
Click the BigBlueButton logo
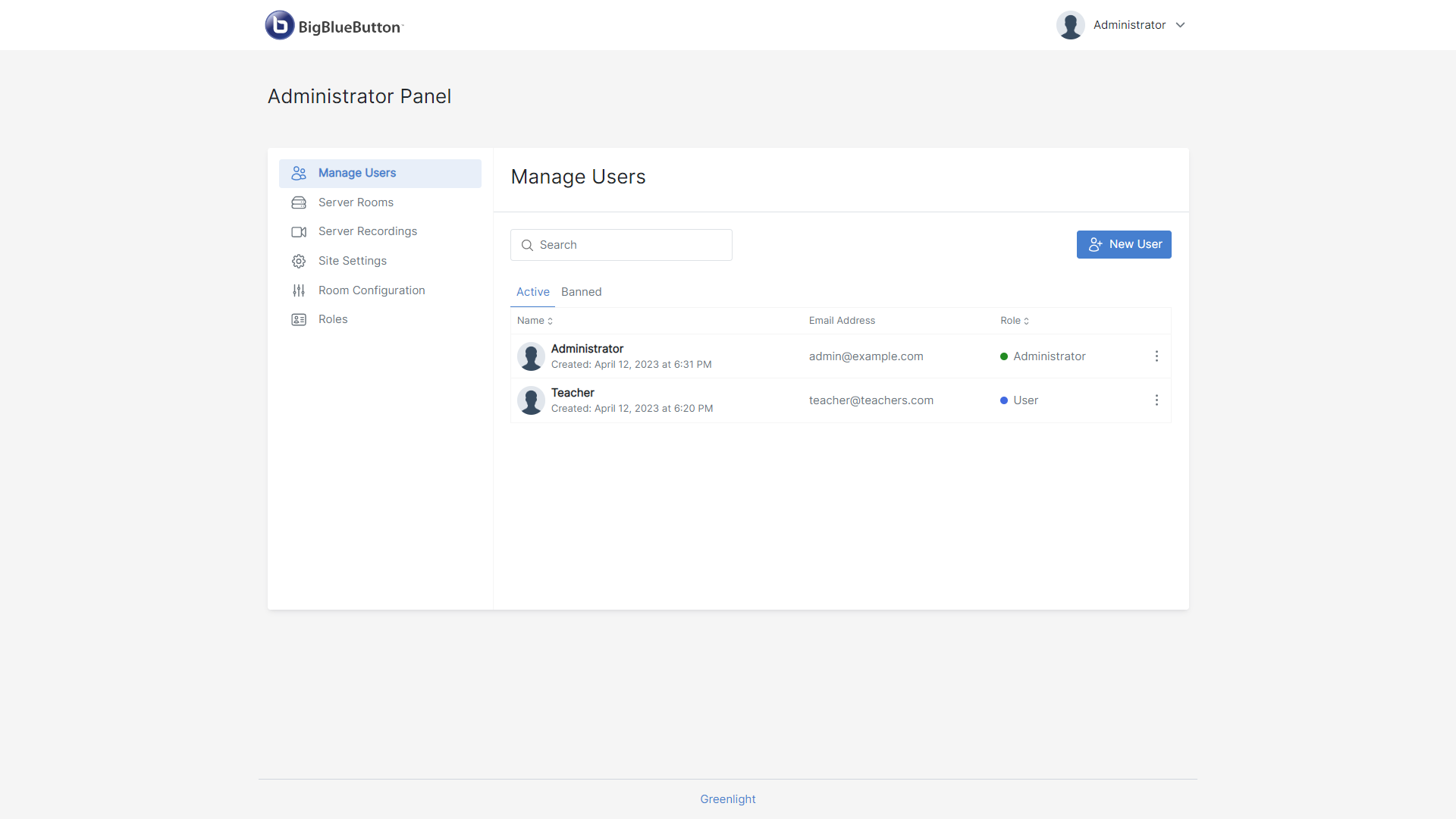tap(334, 25)
